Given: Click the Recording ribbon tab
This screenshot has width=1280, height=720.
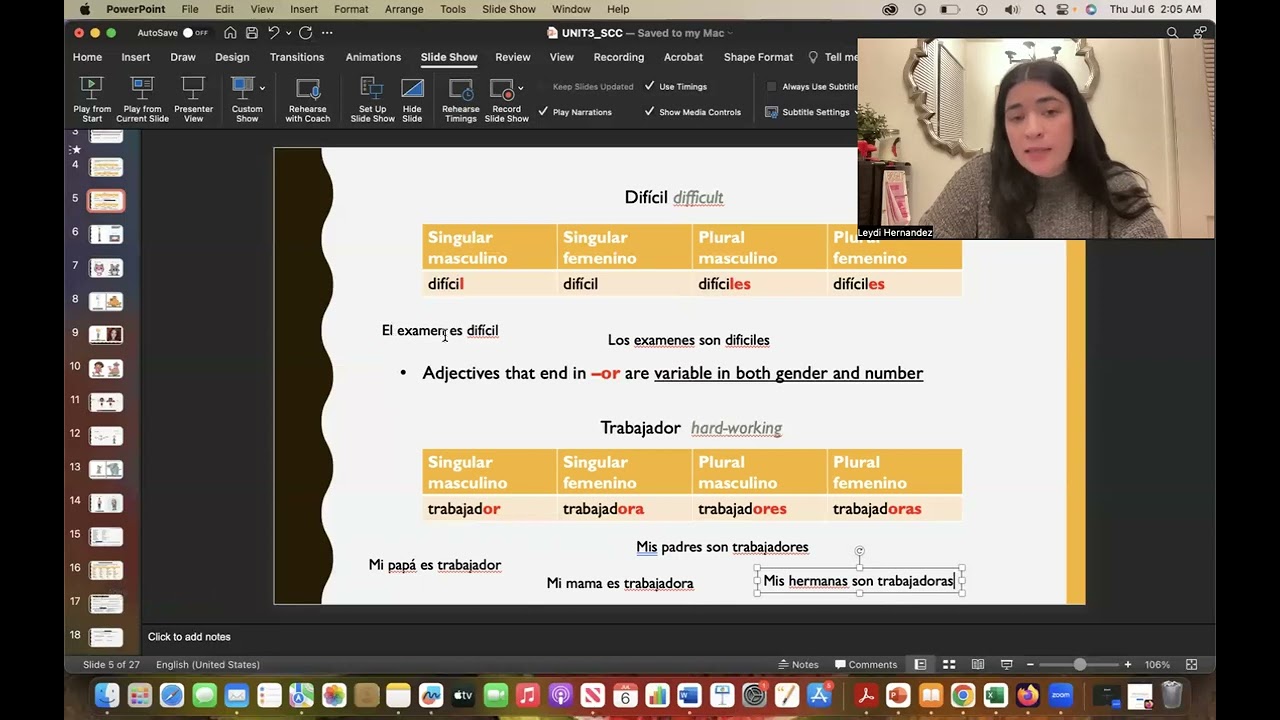Looking at the screenshot, I should click(x=619, y=57).
